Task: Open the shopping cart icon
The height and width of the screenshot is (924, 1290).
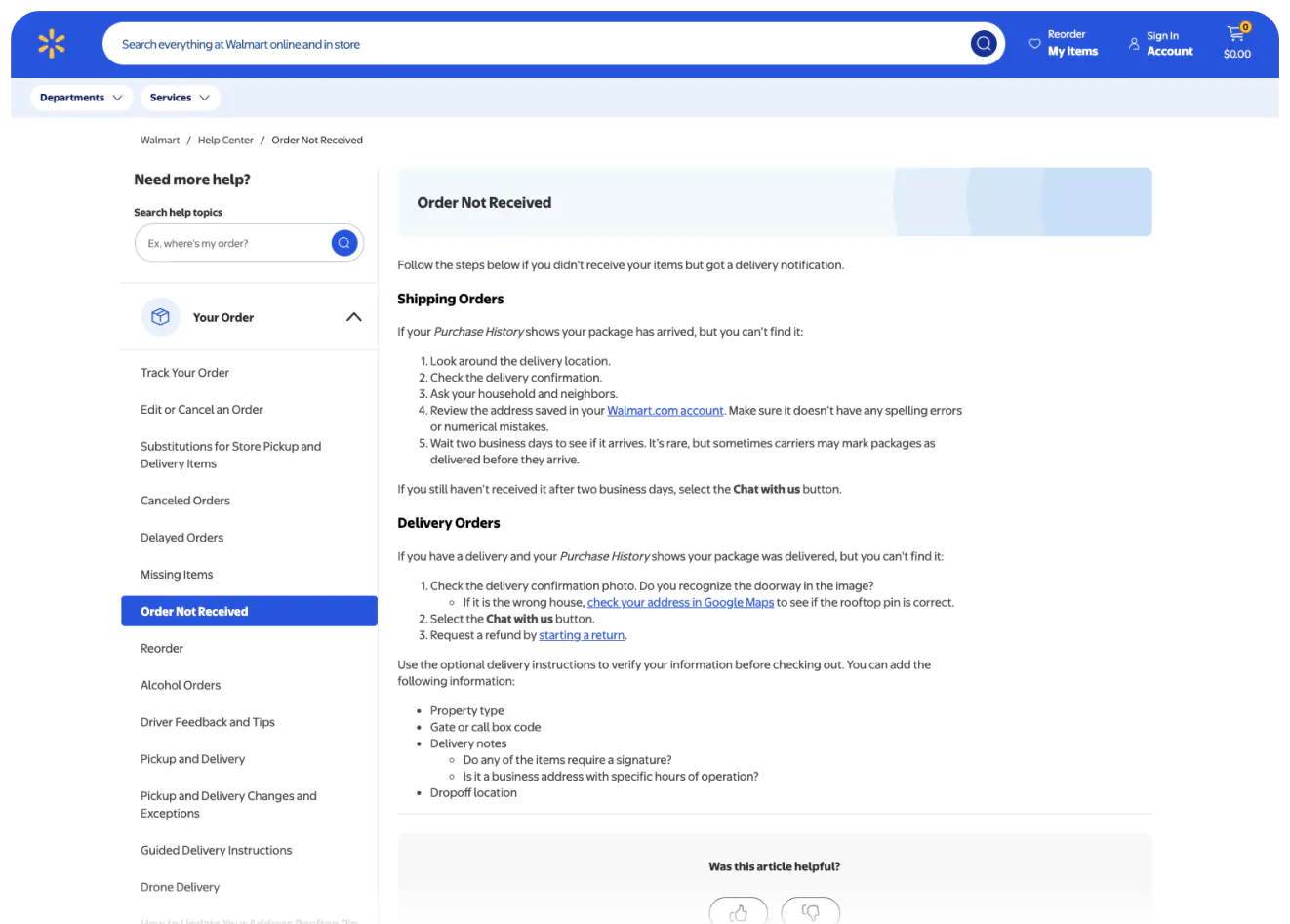Action: click(x=1236, y=32)
